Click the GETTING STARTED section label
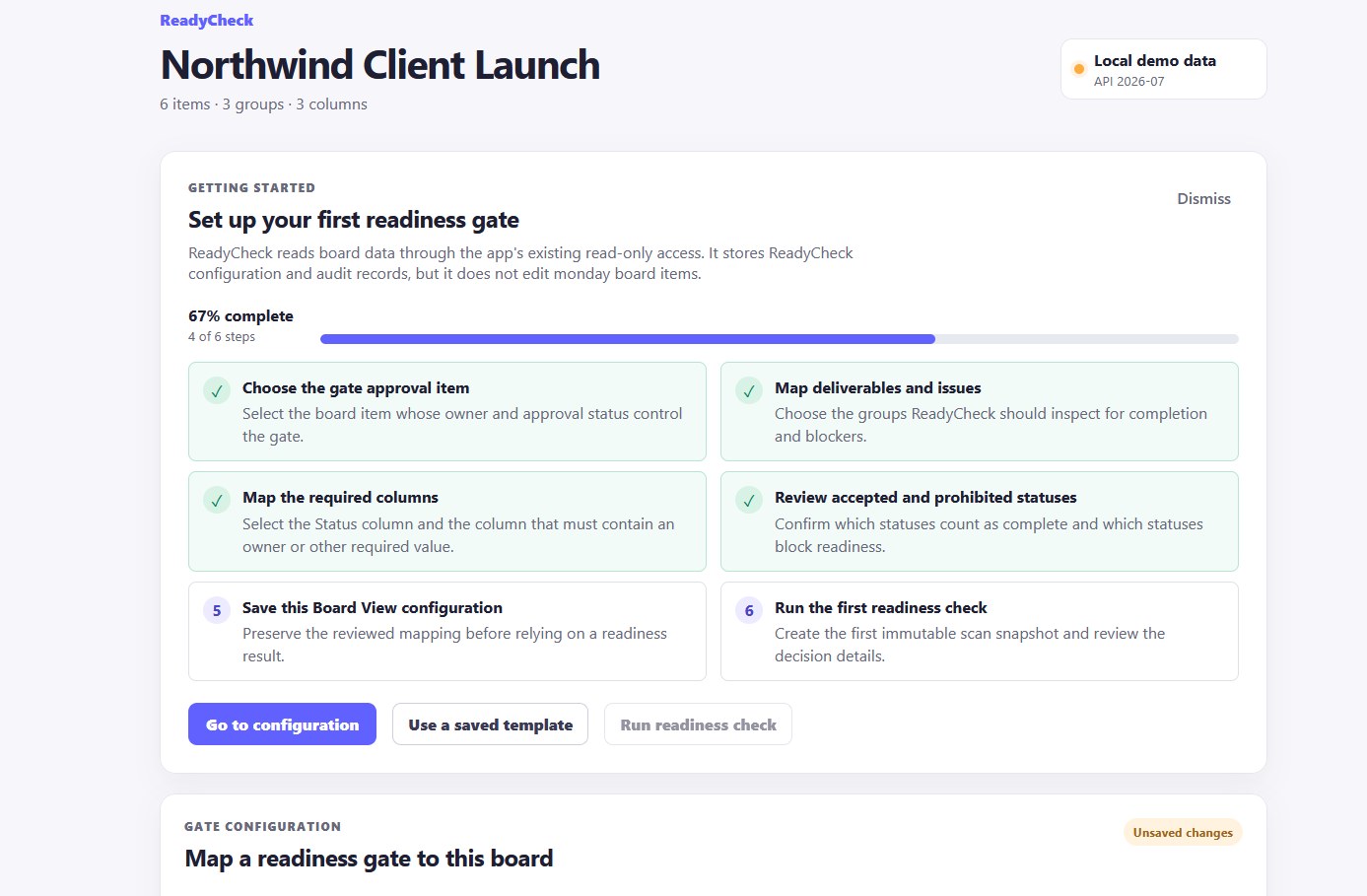 (252, 187)
